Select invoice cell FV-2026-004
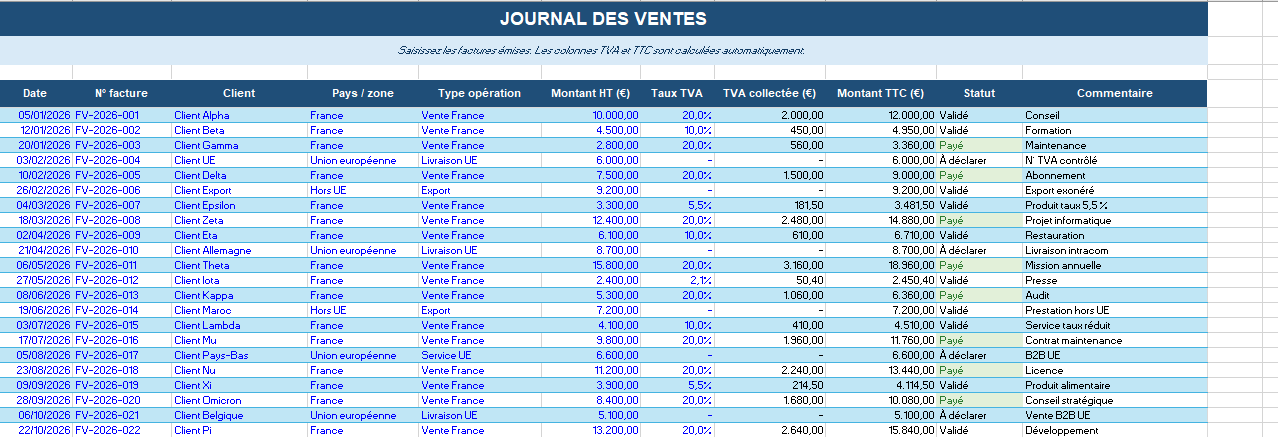Image resolution: width=1278 pixels, height=437 pixels. 121,160
